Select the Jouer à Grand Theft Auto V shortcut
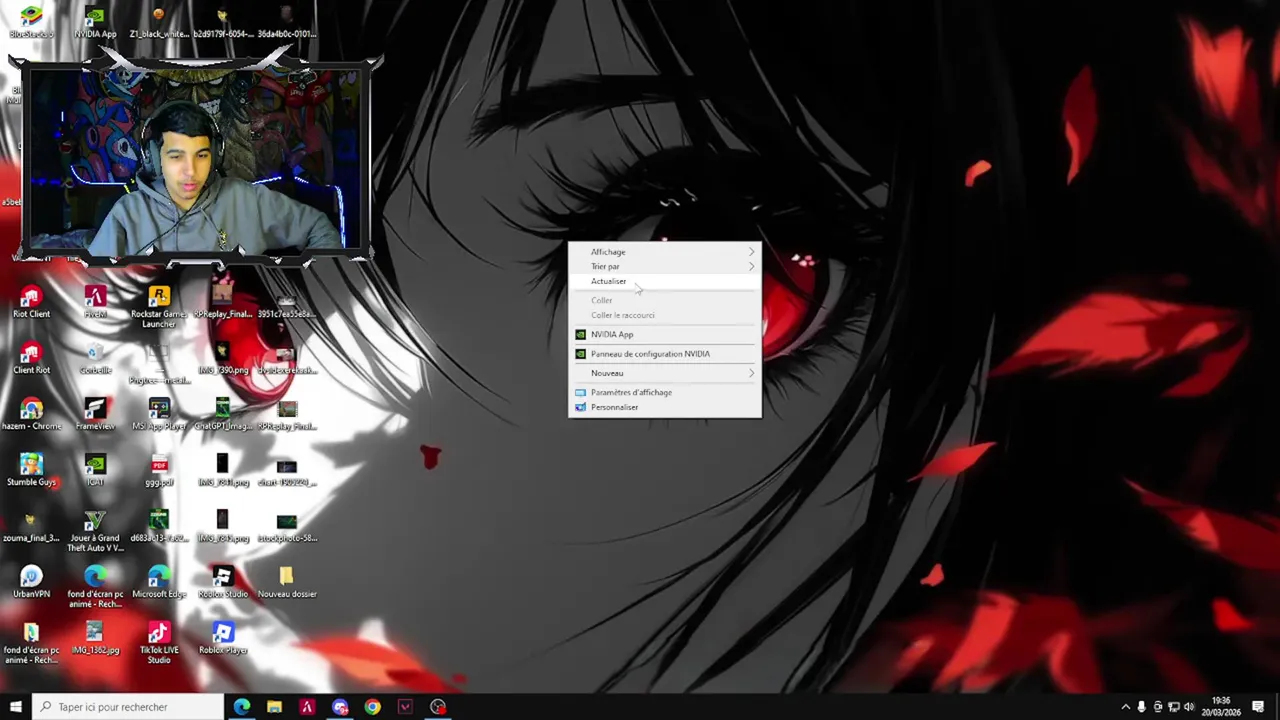This screenshot has width=1280, height=720. coord(95,530)
